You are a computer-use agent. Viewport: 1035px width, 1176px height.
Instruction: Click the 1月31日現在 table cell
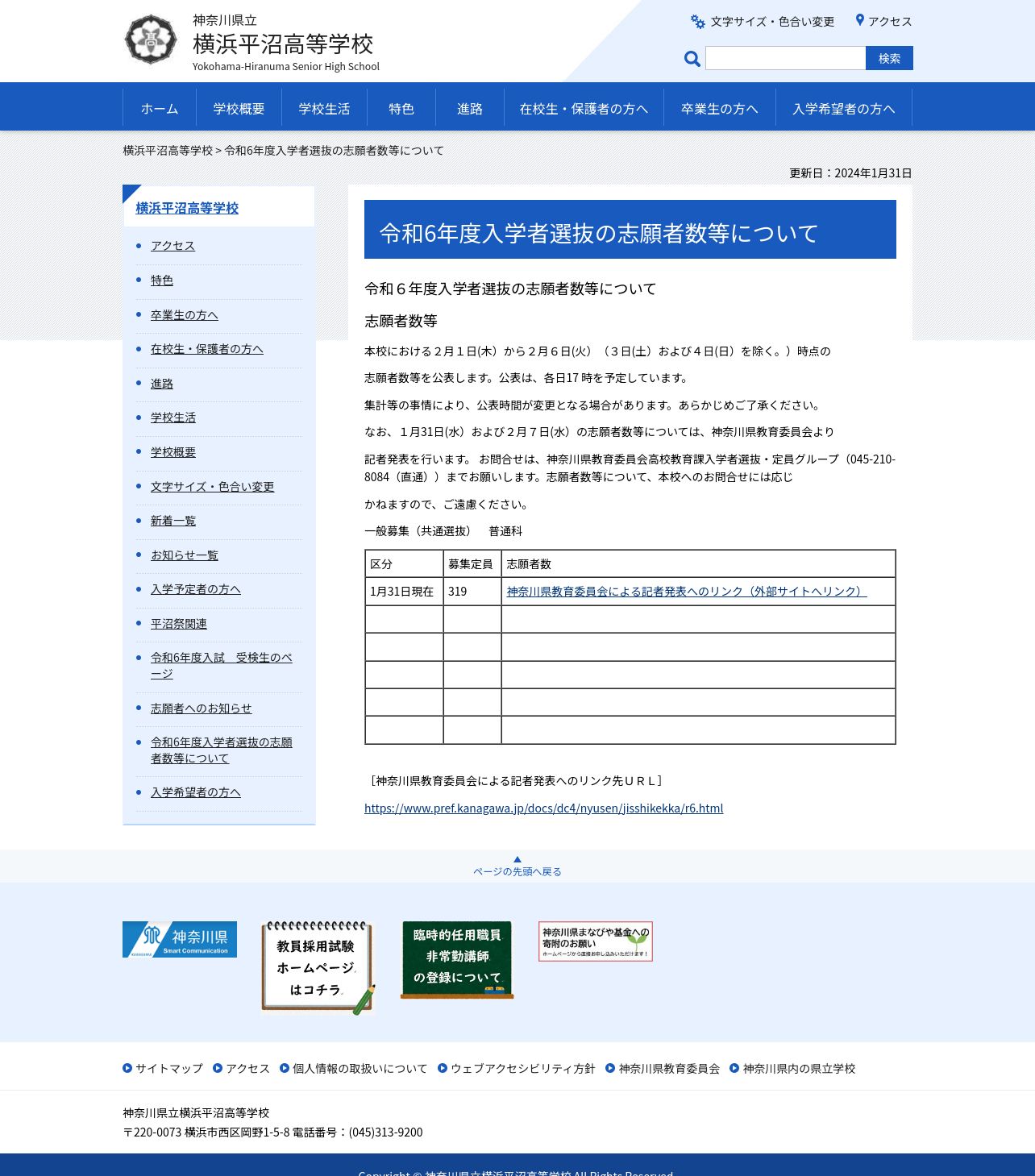click(404, 592)
